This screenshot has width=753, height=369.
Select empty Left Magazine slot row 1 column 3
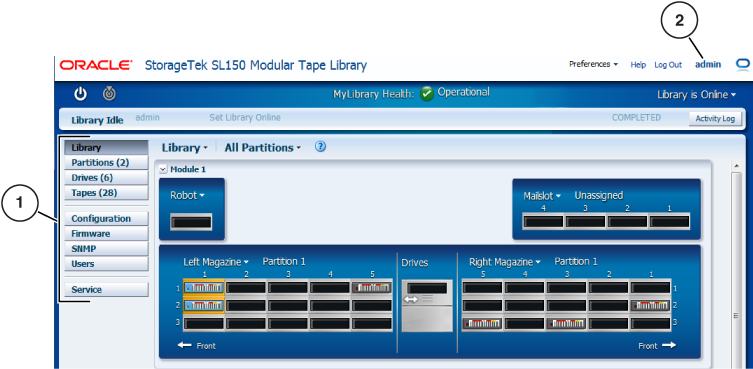coord(288,287)
